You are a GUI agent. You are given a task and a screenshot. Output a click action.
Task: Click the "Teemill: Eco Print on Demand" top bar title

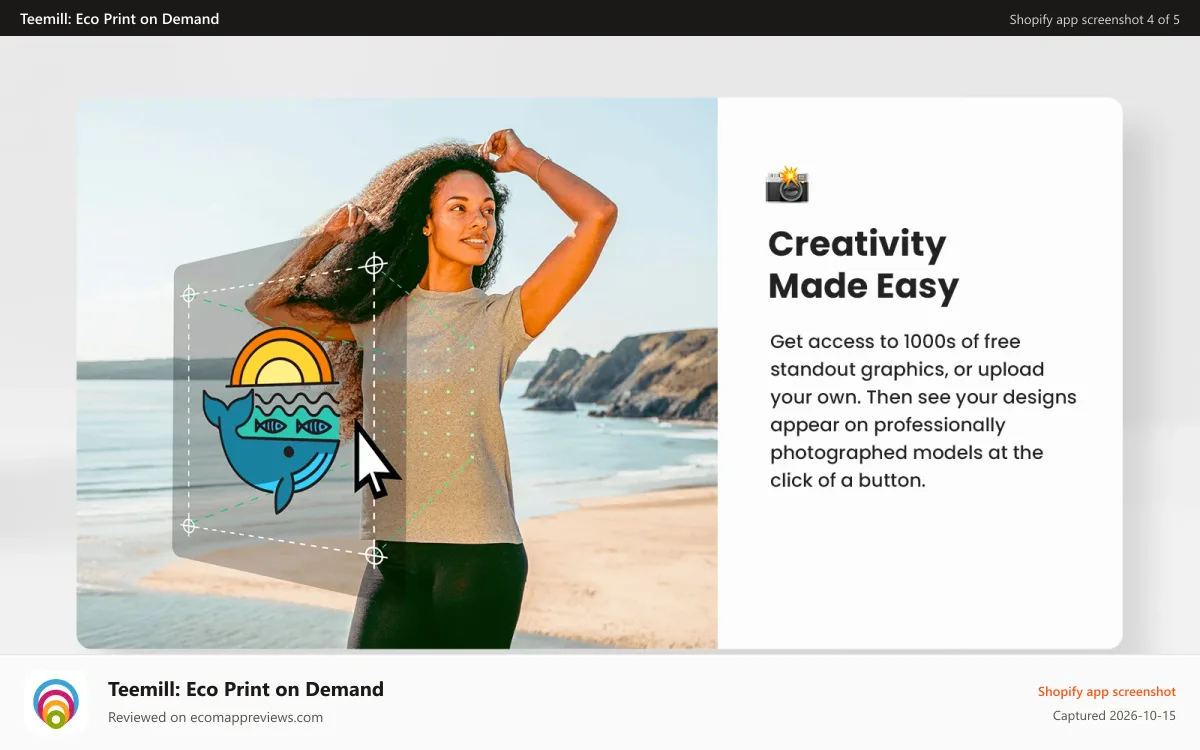[120, 18]
